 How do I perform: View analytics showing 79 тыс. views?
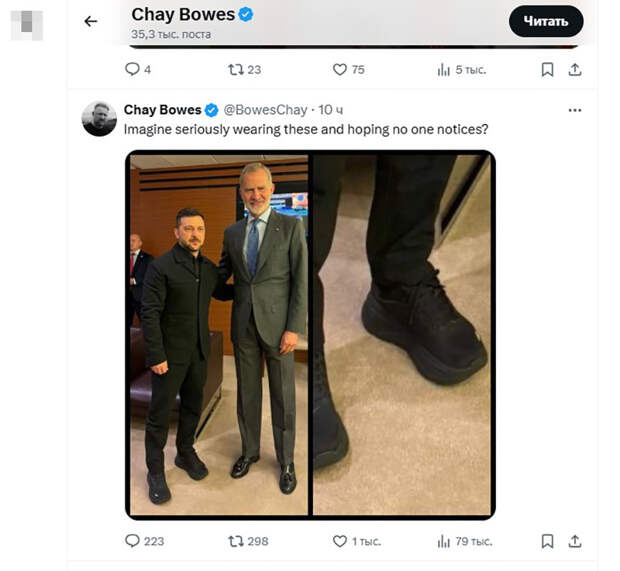(445, 541)
